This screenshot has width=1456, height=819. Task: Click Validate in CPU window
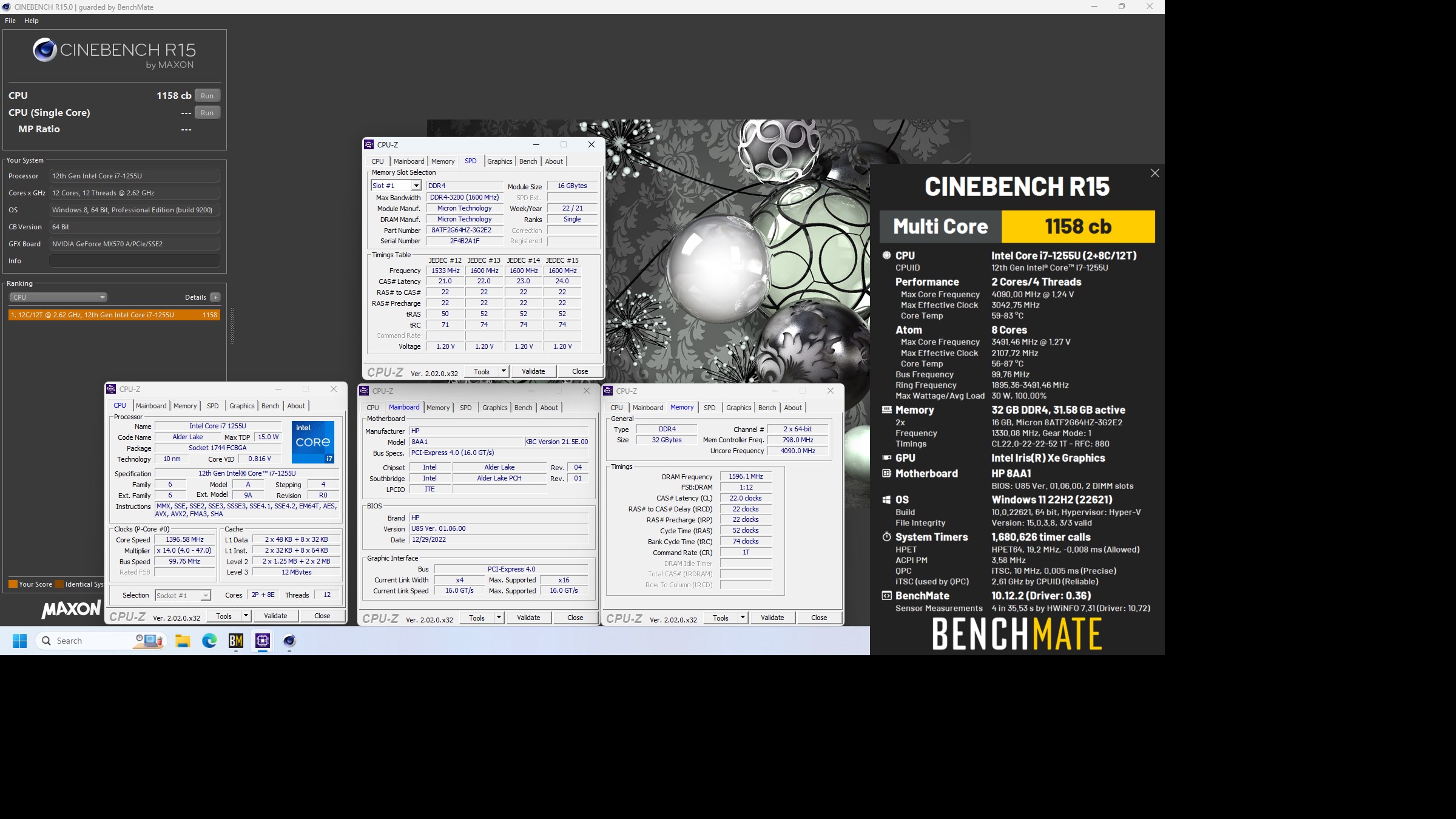coord(275,616)
